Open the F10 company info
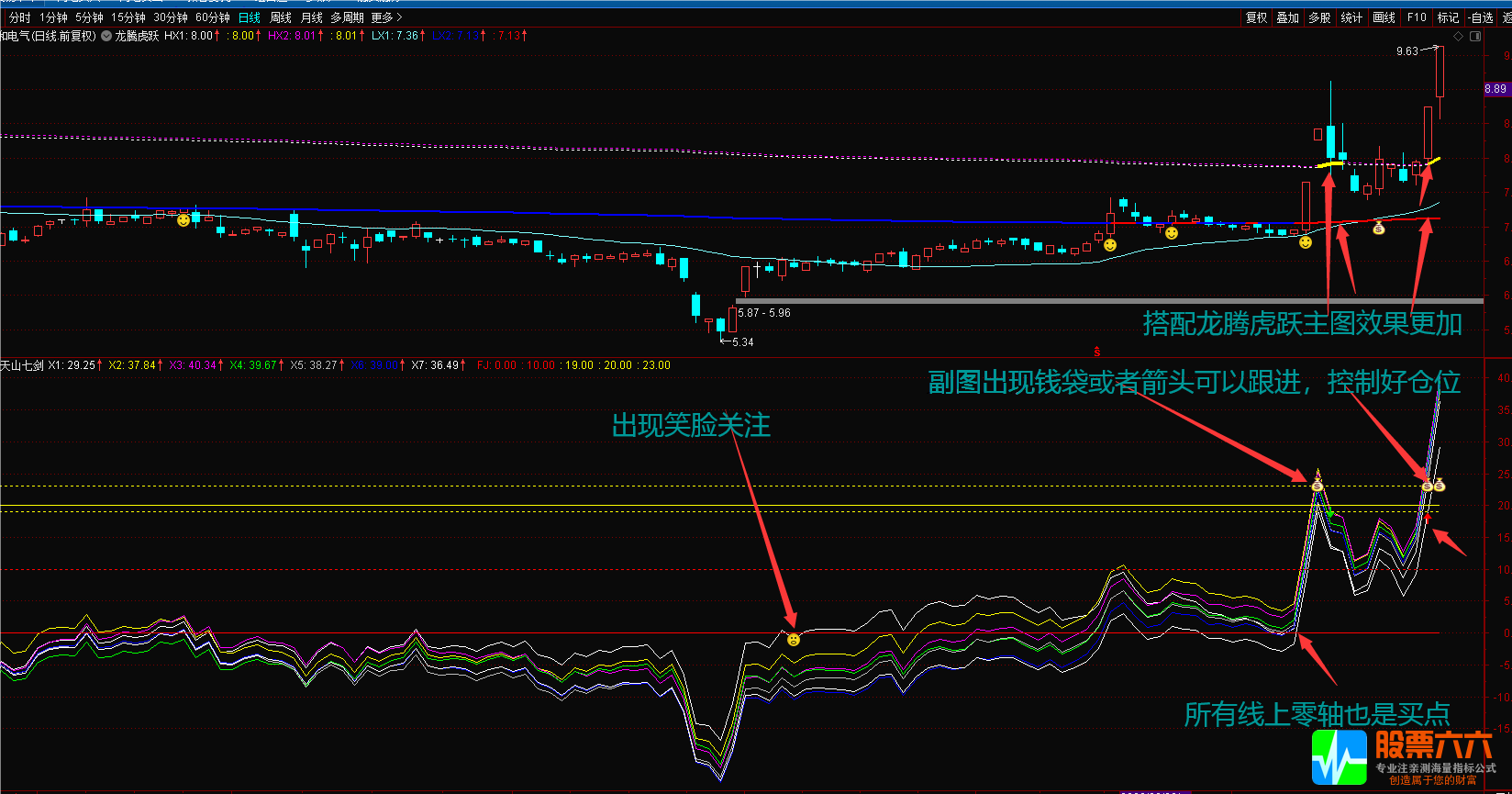 point(1417,17)
